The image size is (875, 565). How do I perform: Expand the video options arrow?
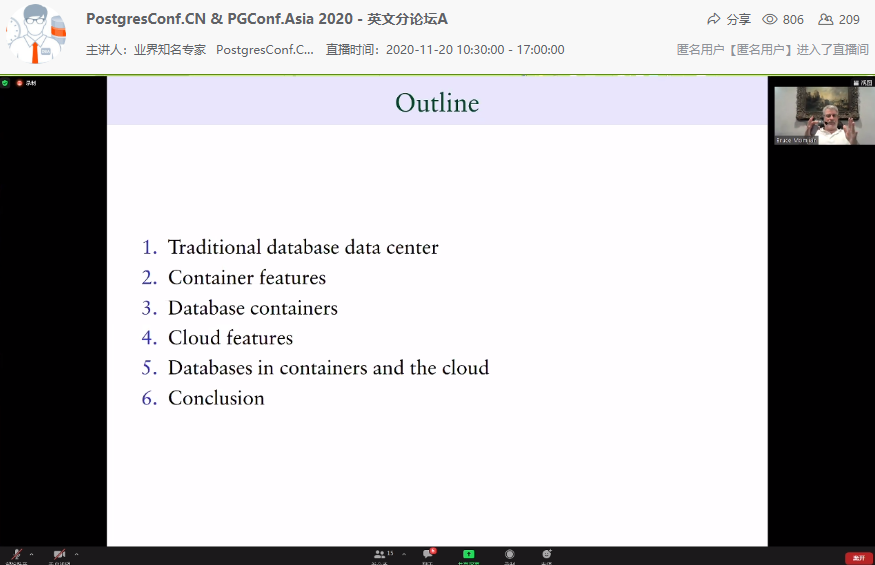click(76, 554)
